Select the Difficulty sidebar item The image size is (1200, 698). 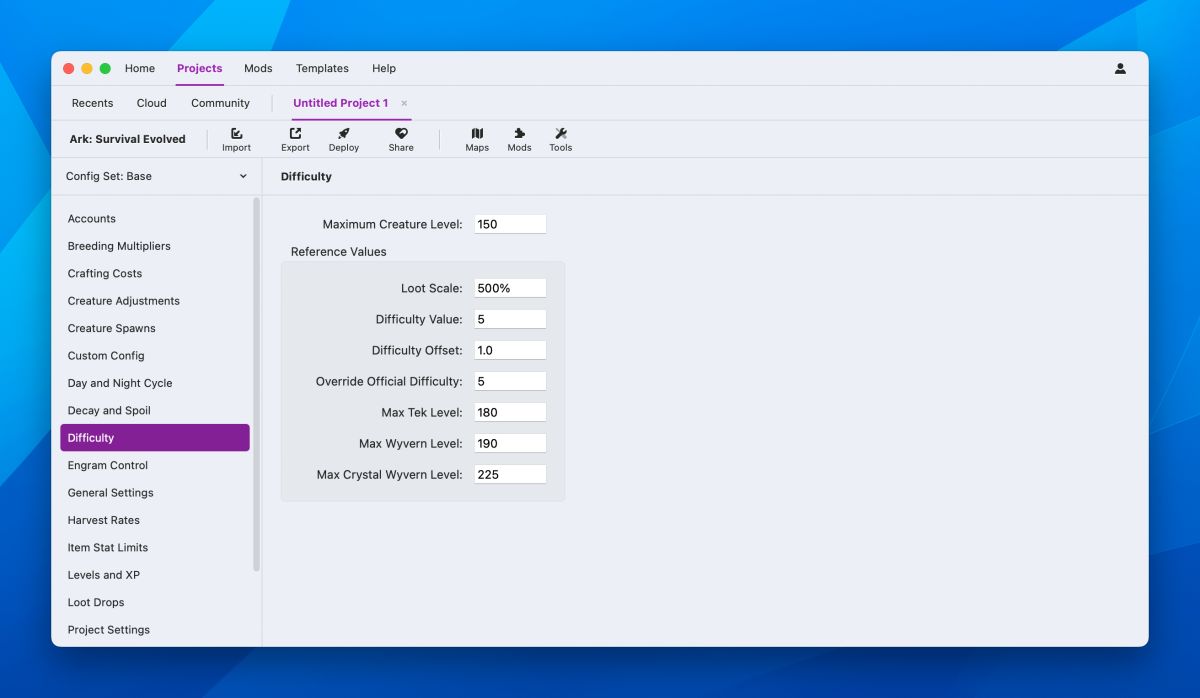pyautogui.click(x=155, y=438)
